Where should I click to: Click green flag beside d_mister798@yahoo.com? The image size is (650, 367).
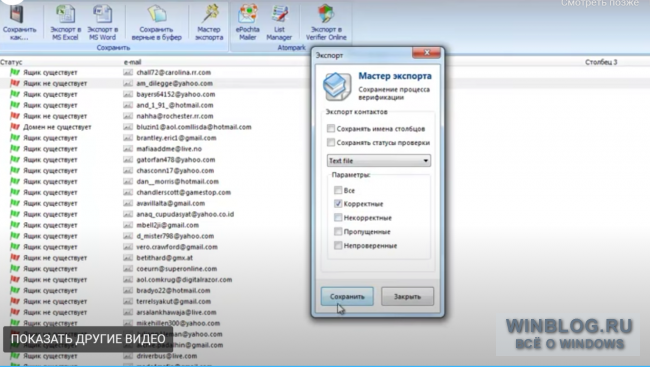coord(15,236)
